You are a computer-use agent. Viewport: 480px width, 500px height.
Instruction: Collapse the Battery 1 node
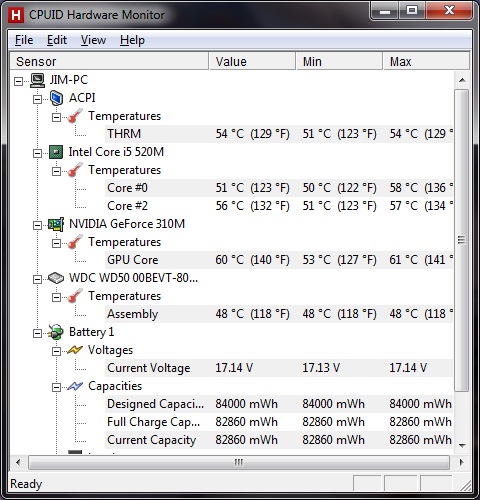tap(38, 333)
